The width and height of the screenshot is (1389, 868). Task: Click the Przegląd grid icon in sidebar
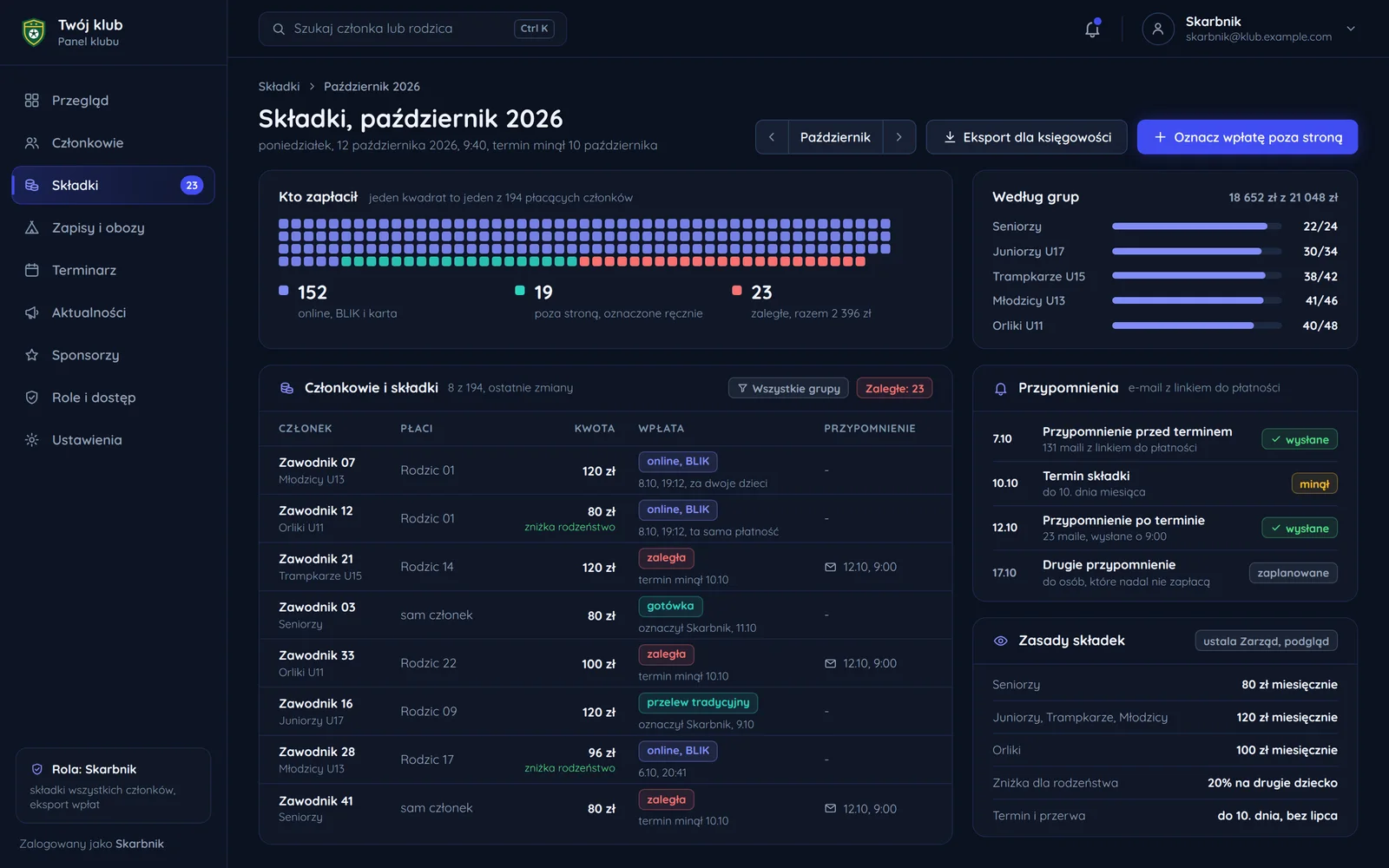pos(32,101)
